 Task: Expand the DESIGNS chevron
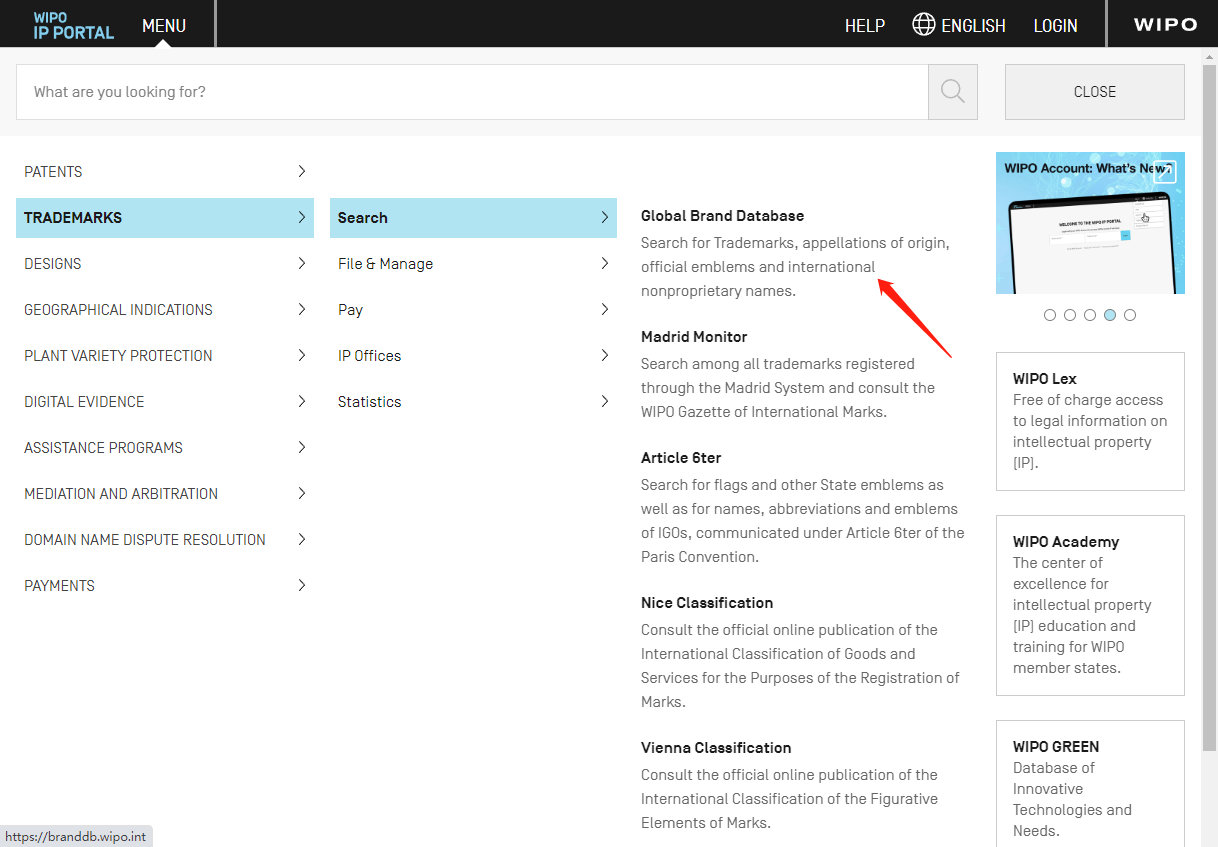(302, 263)
